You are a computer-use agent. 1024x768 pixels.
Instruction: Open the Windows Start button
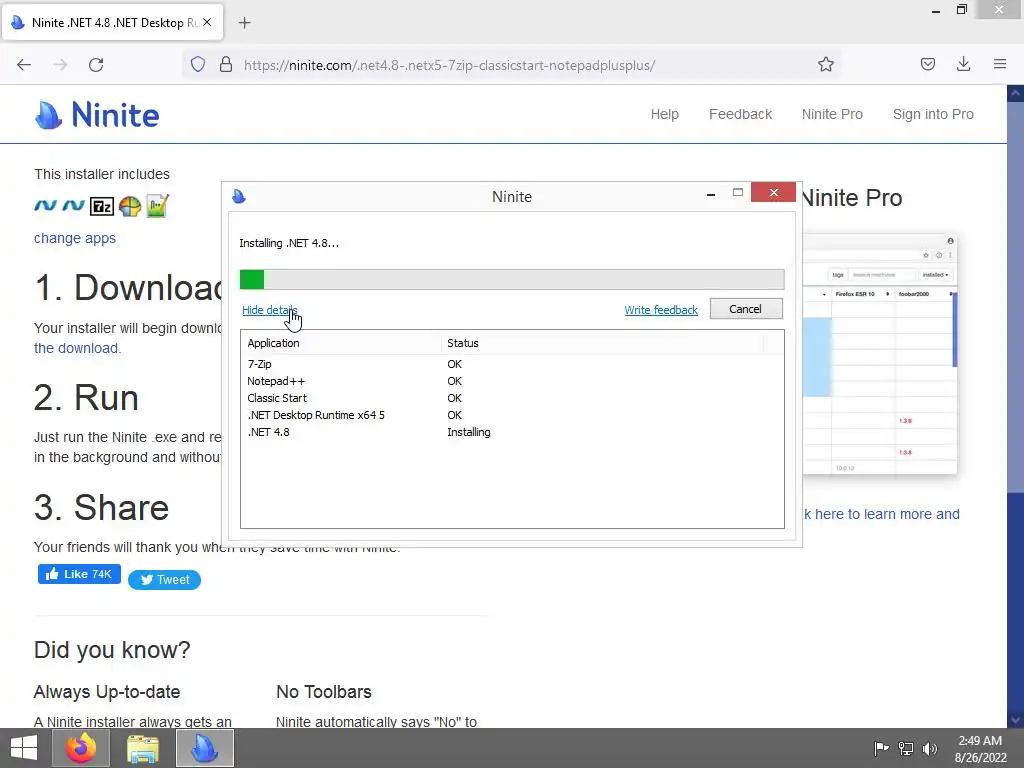(24, 748)
